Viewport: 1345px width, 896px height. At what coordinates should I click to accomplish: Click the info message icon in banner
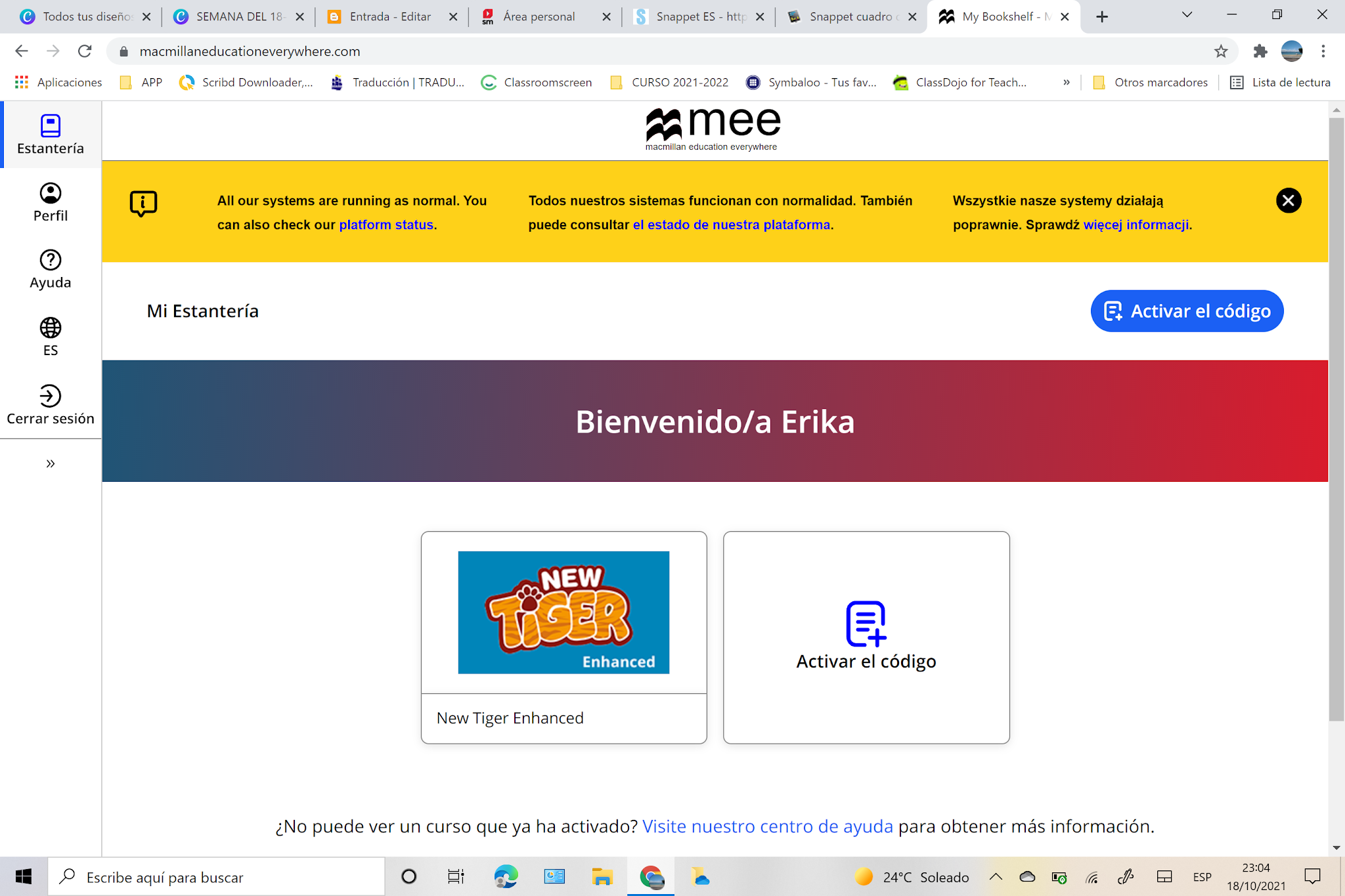[x=143, y=203]
